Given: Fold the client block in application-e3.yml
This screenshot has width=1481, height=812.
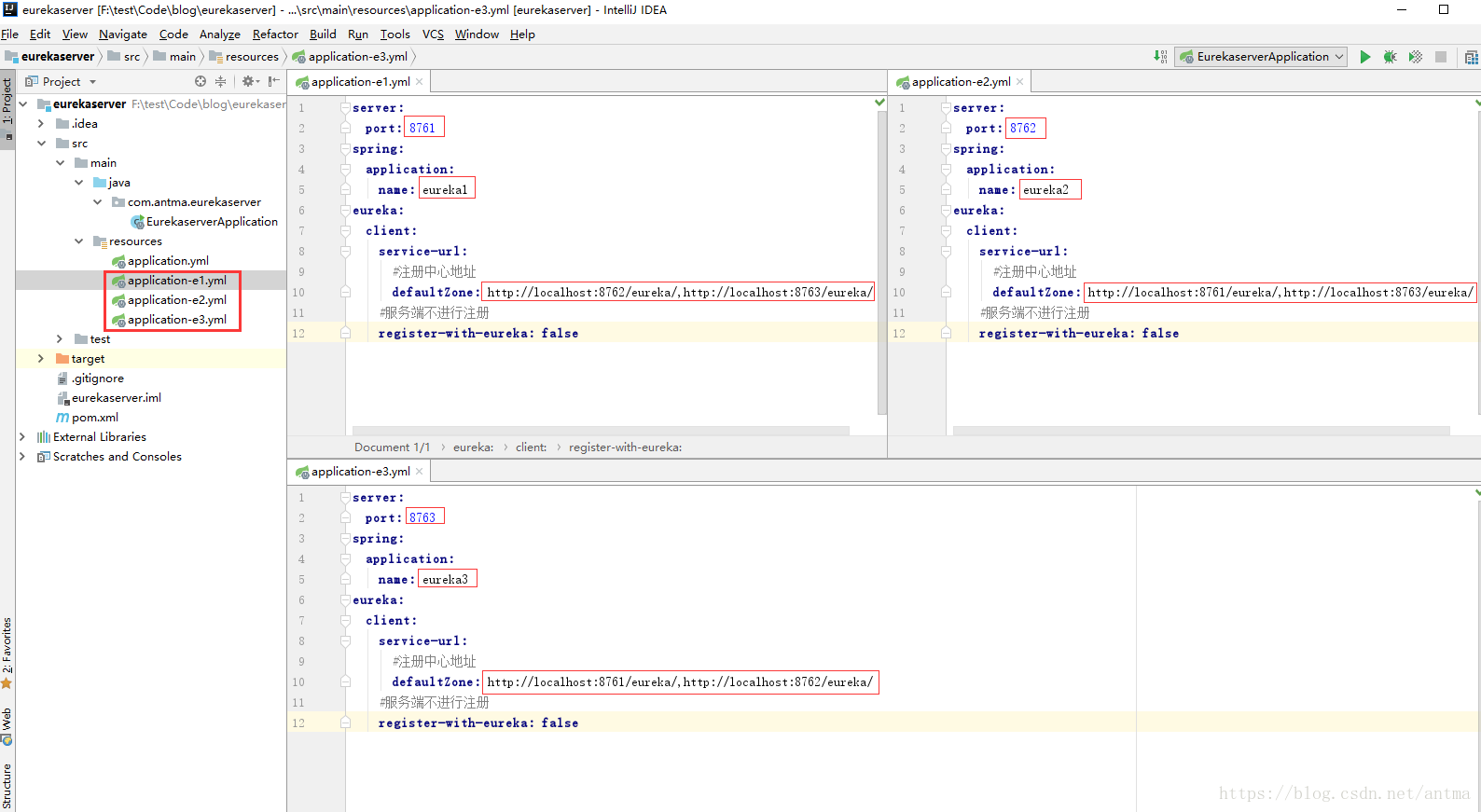Looking at the screenshot, I should [345, 621].
